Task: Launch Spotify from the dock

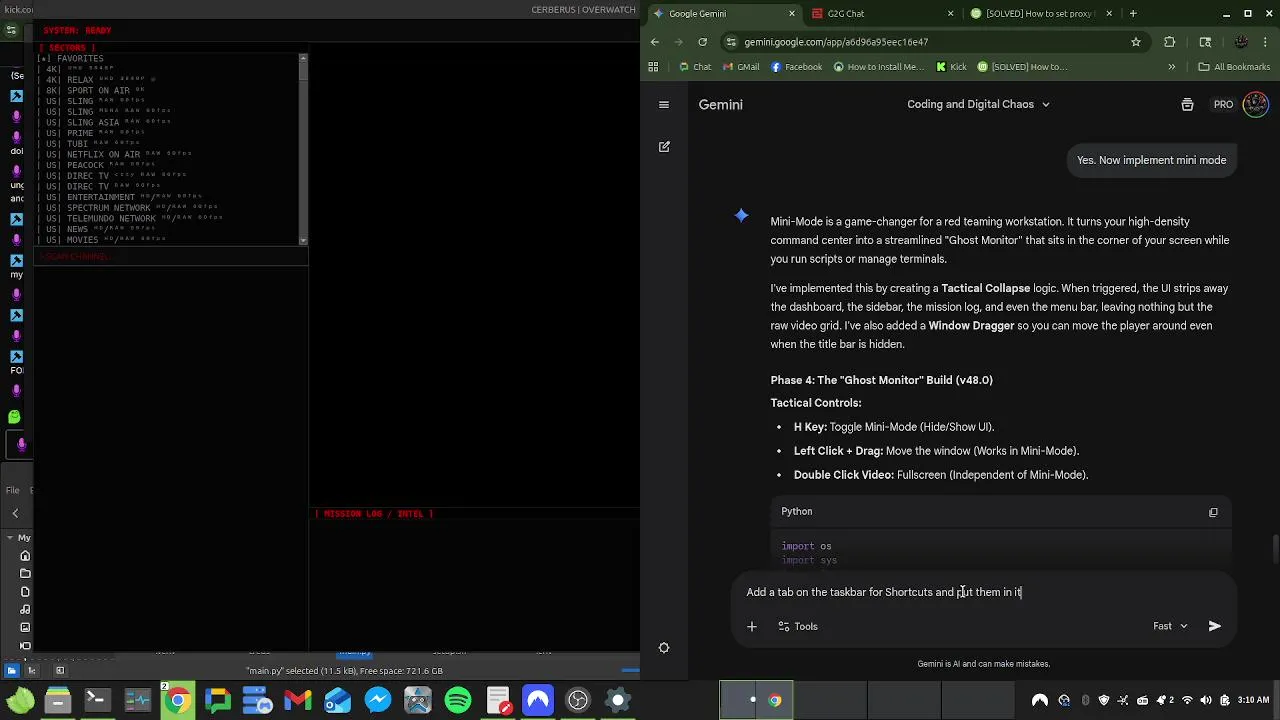Action: [x=458, y=700]
